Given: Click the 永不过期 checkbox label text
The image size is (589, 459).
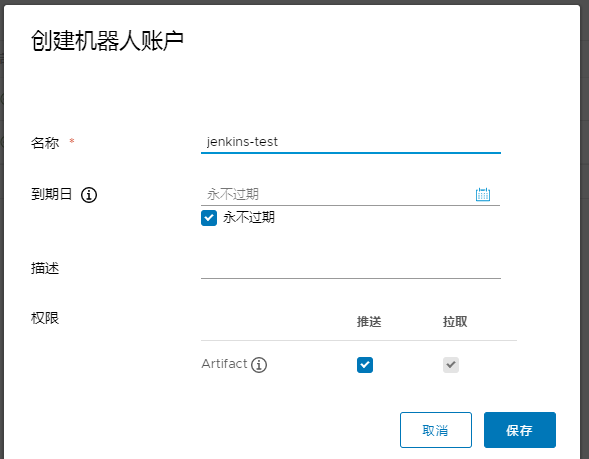Looking at the screenshot, I should pos(249,217).
